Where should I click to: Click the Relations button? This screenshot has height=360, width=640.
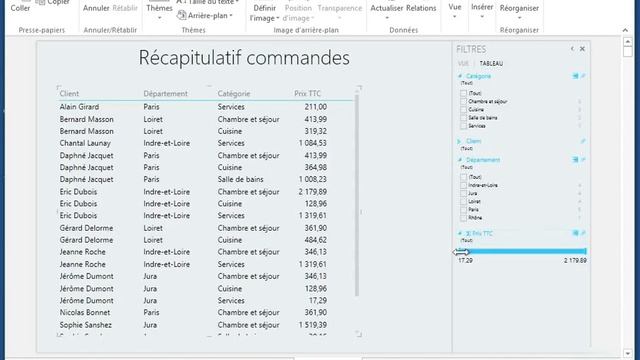(421, 8)
